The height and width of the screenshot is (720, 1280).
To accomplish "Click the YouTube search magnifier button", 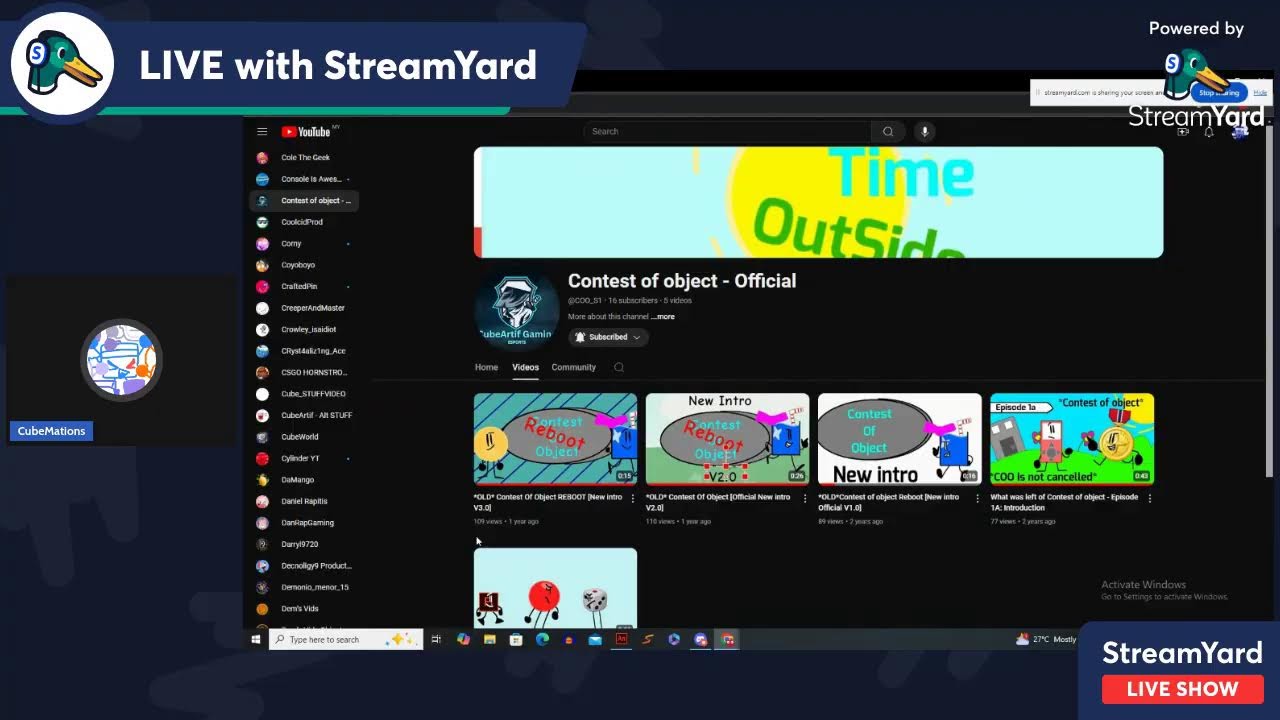I will (x=888, y=132).
